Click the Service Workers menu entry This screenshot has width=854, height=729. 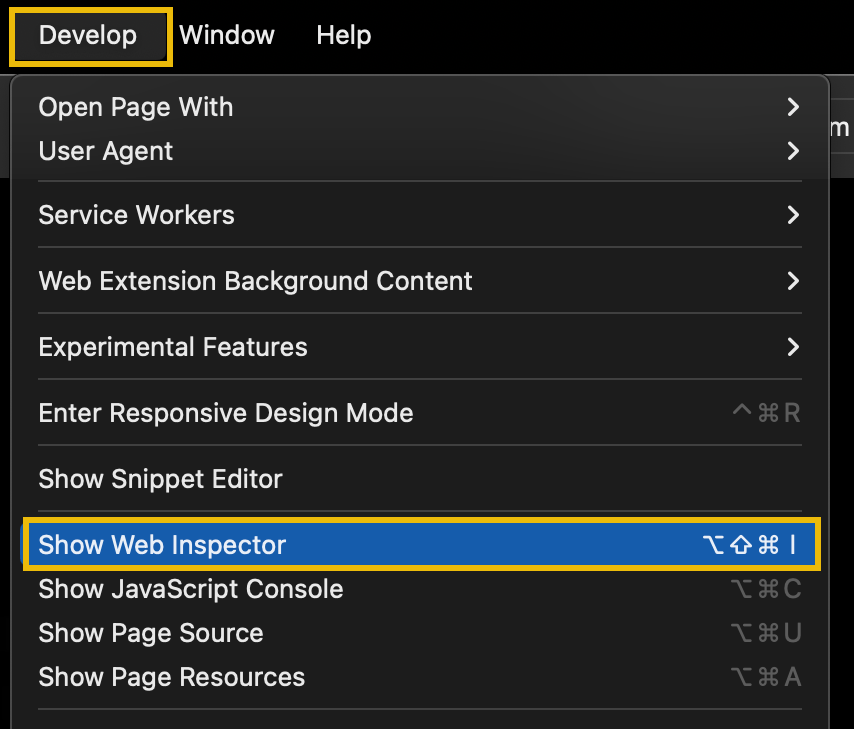tap(137, 215)
